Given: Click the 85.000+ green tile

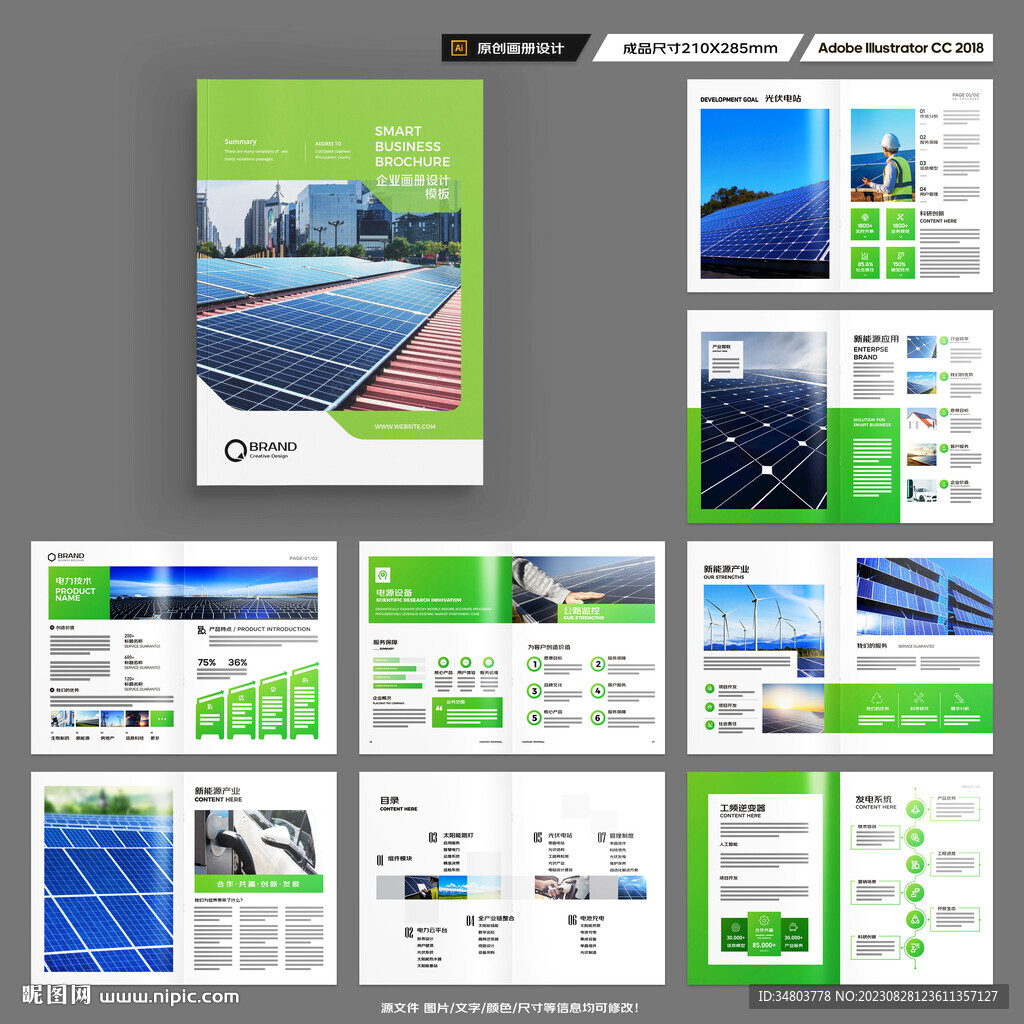Looking at the screenshot, I should point(764,933).
